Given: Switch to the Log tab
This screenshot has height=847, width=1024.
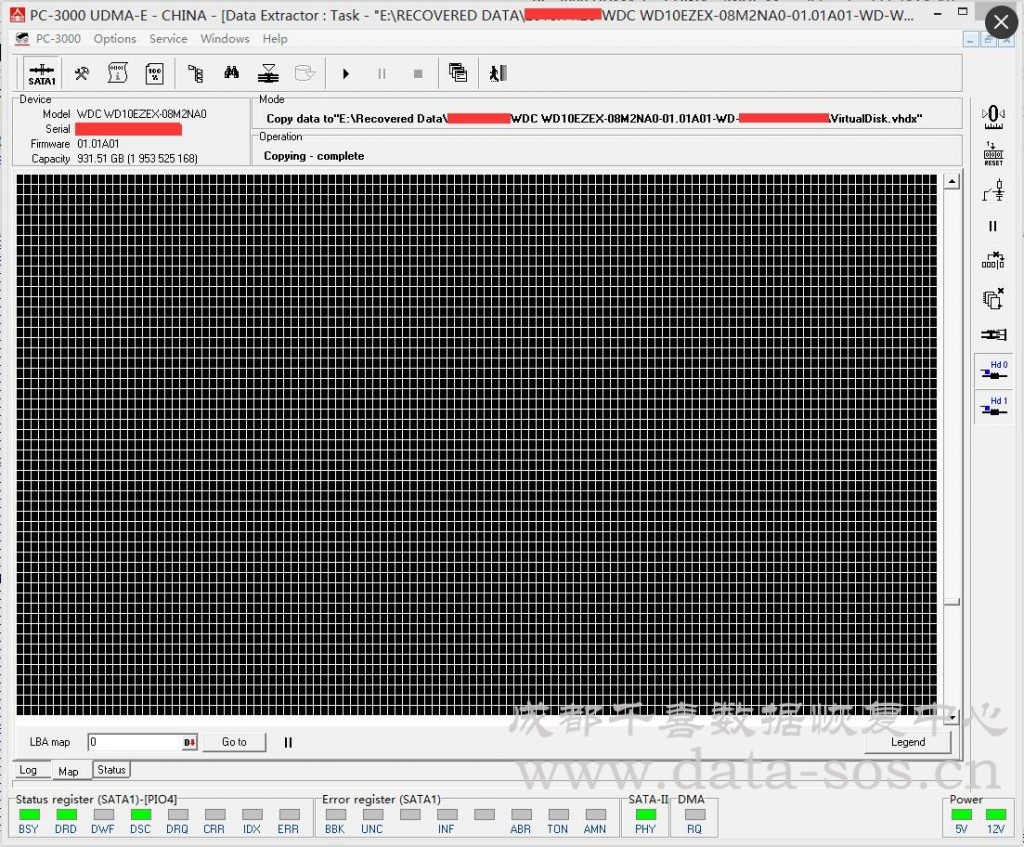Looking at the screenshot, I should [30, 770].
